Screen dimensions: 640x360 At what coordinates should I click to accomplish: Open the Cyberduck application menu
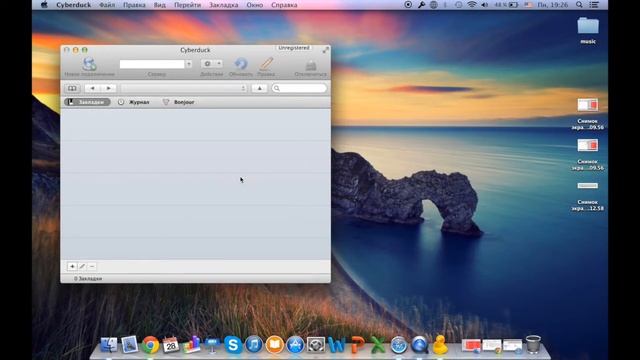pos(73,5)
